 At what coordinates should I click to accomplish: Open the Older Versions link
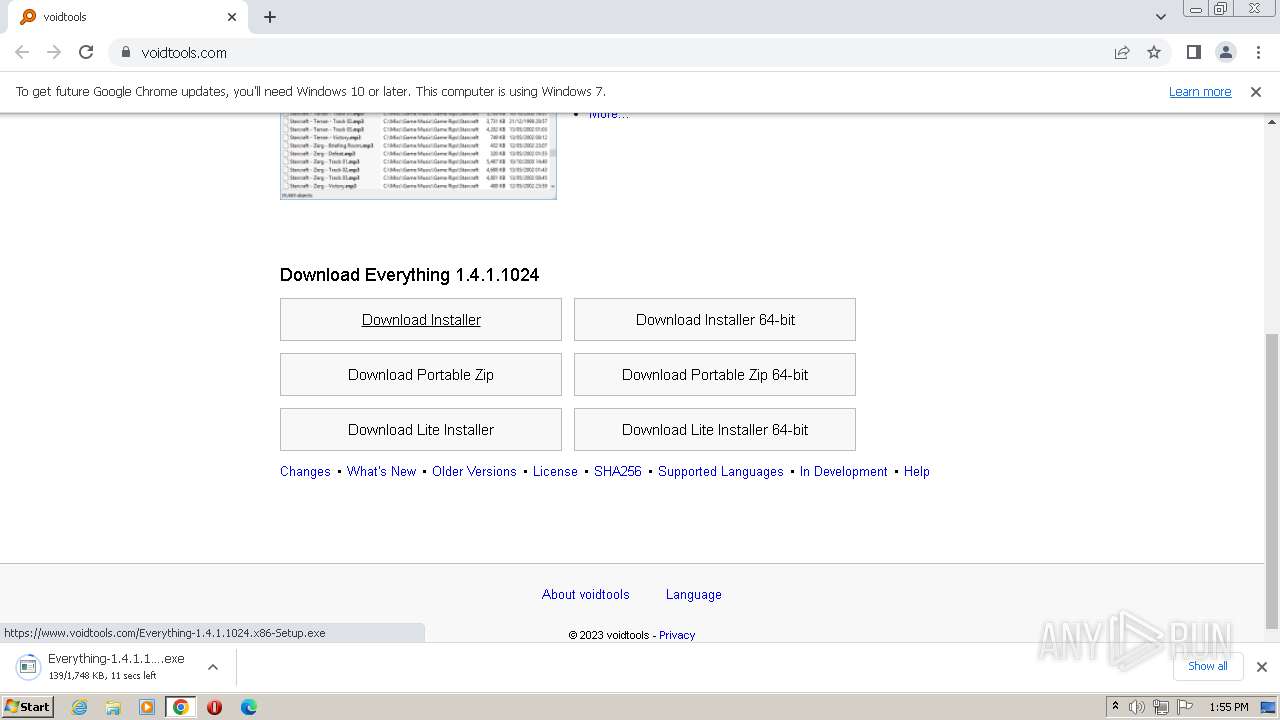click(474, 472)
